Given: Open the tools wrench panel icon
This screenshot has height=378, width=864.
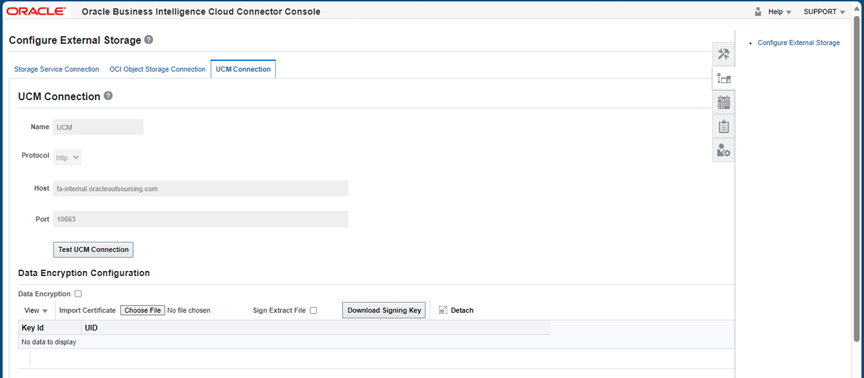Looking at the screenshot, I should click(723, 54).
